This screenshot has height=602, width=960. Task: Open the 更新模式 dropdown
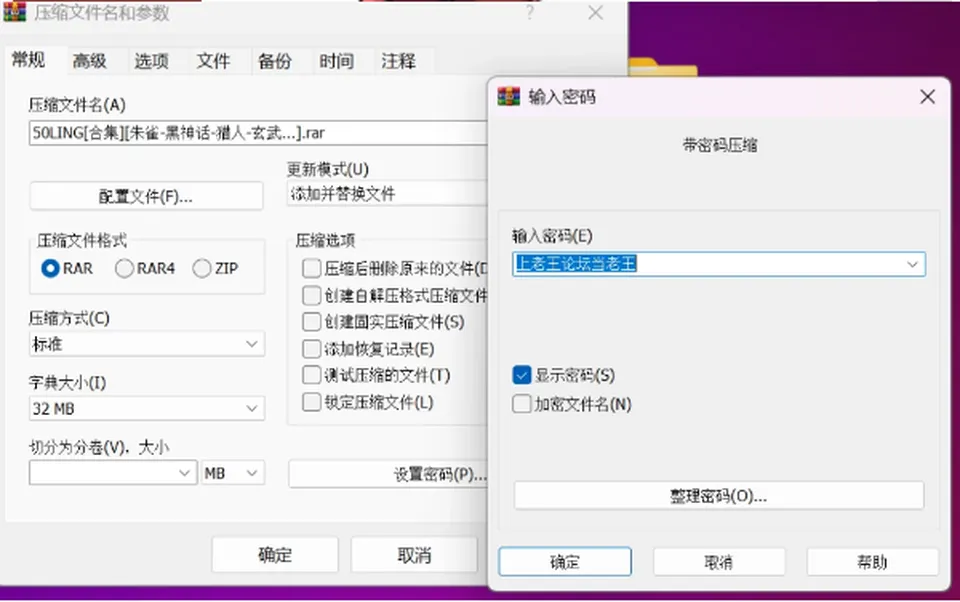(387, 194)
